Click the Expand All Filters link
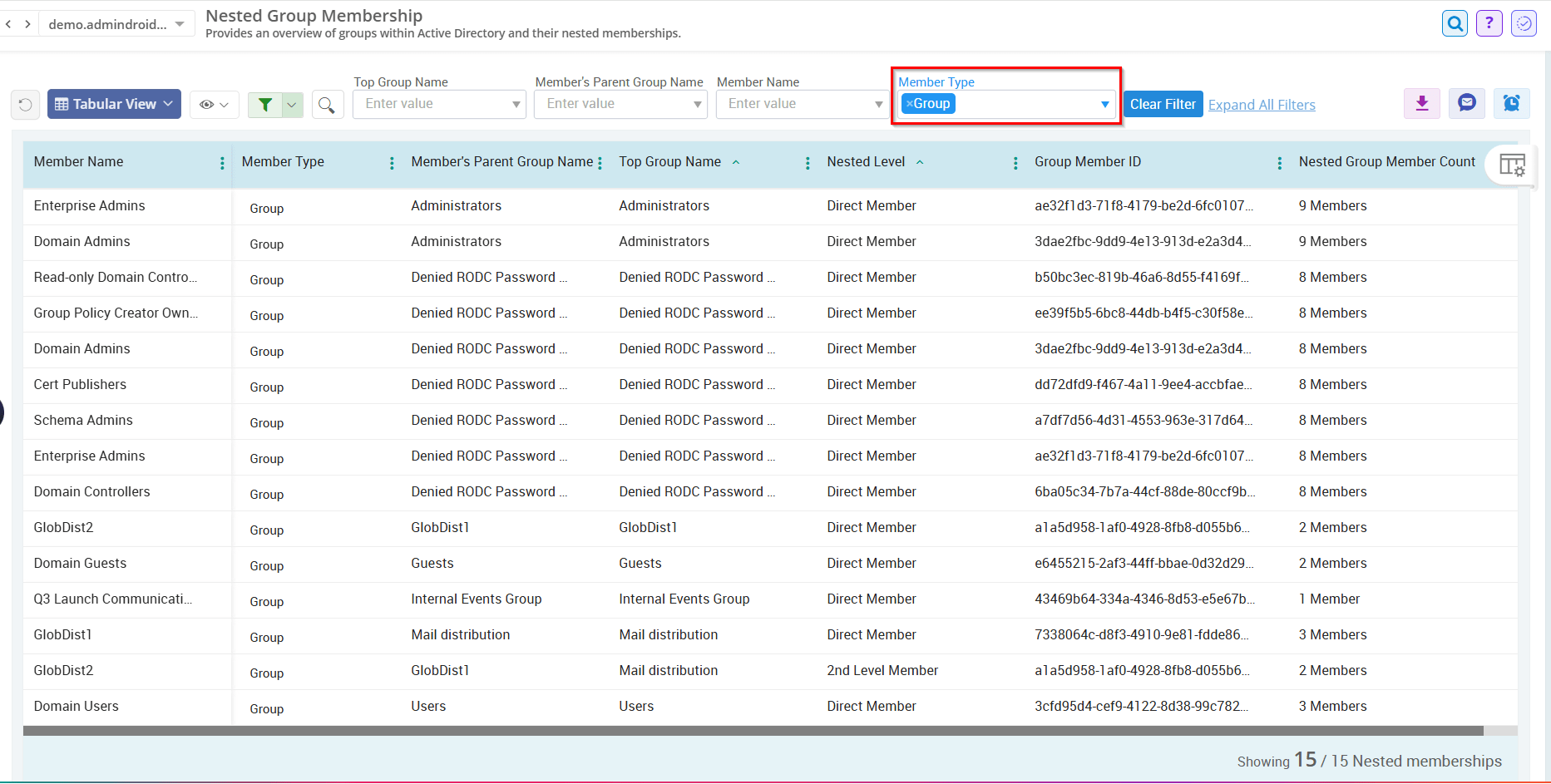 (1261, 104)
